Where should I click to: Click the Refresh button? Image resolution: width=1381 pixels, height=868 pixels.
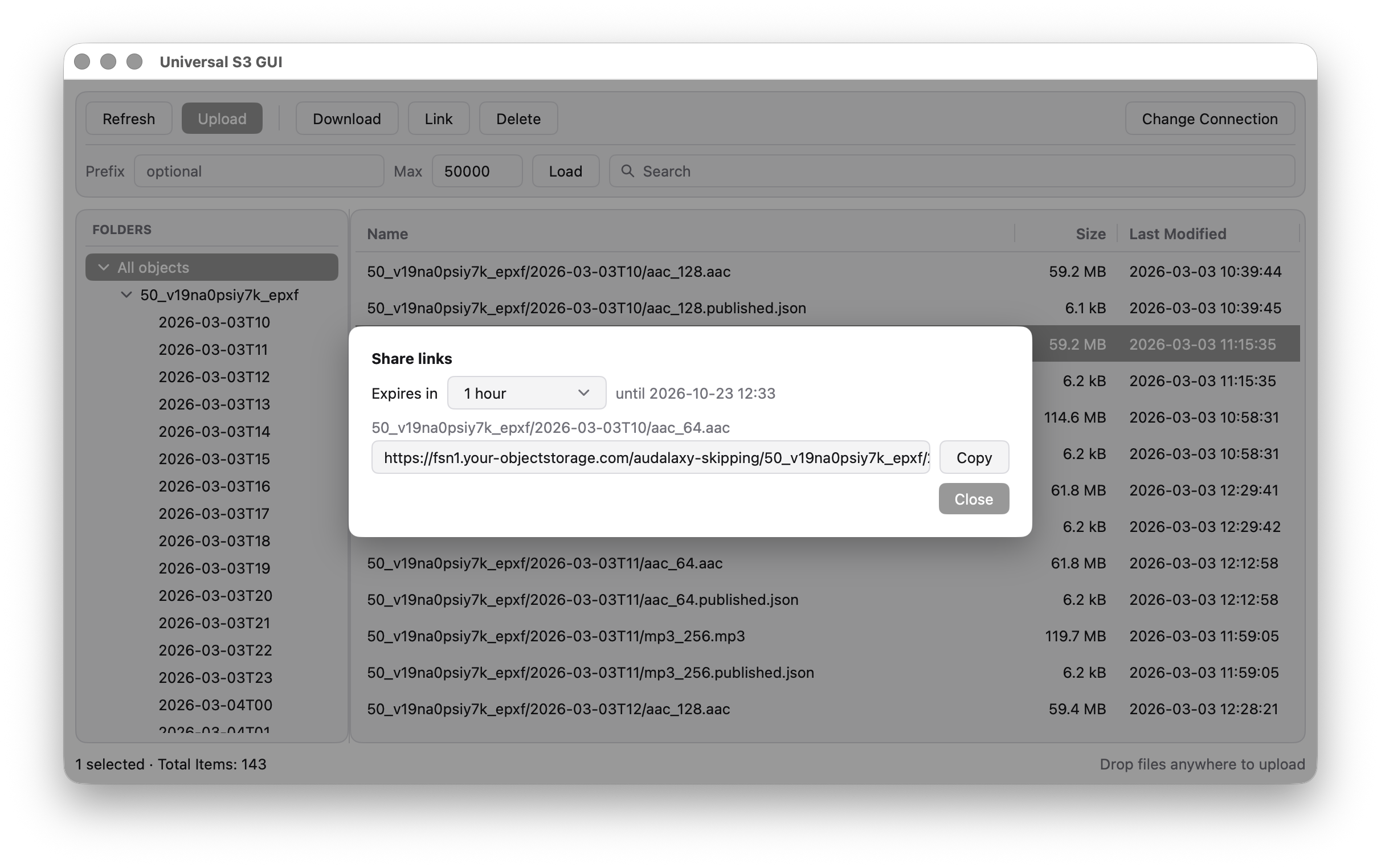click(x=128, y=118)
